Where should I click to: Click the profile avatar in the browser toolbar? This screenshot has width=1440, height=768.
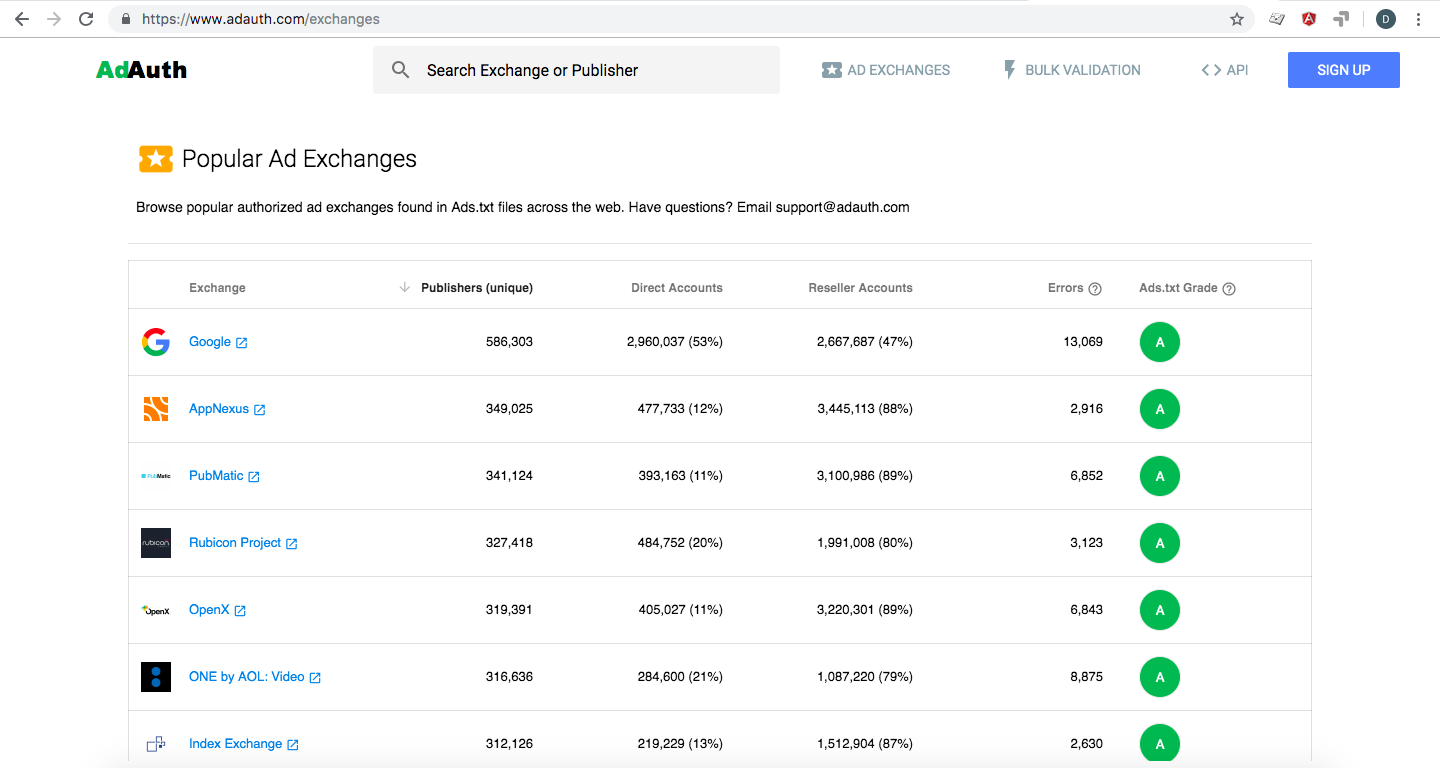point(1385,18)
